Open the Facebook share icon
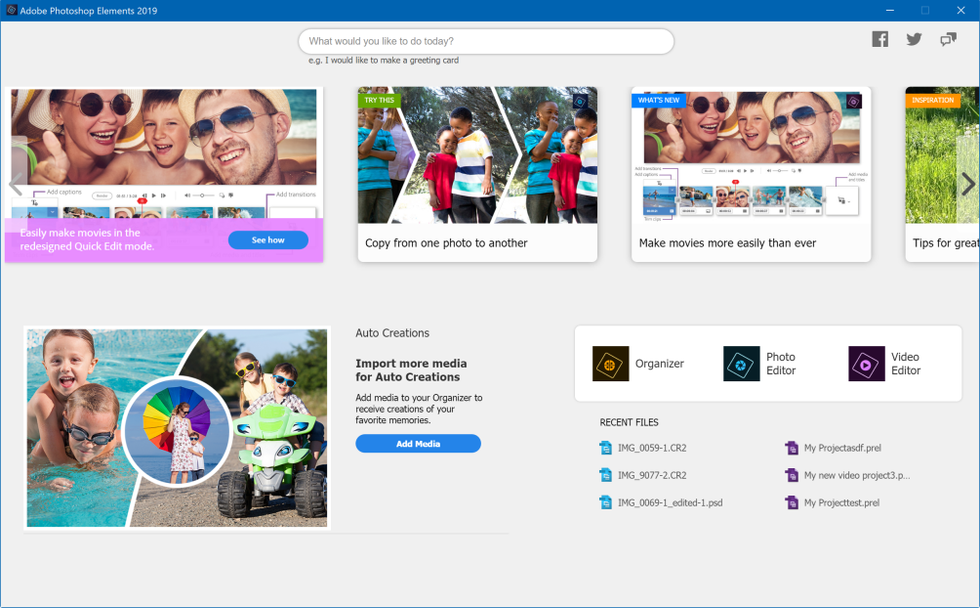Screen dimensions: 980x608 coord(880,39)
